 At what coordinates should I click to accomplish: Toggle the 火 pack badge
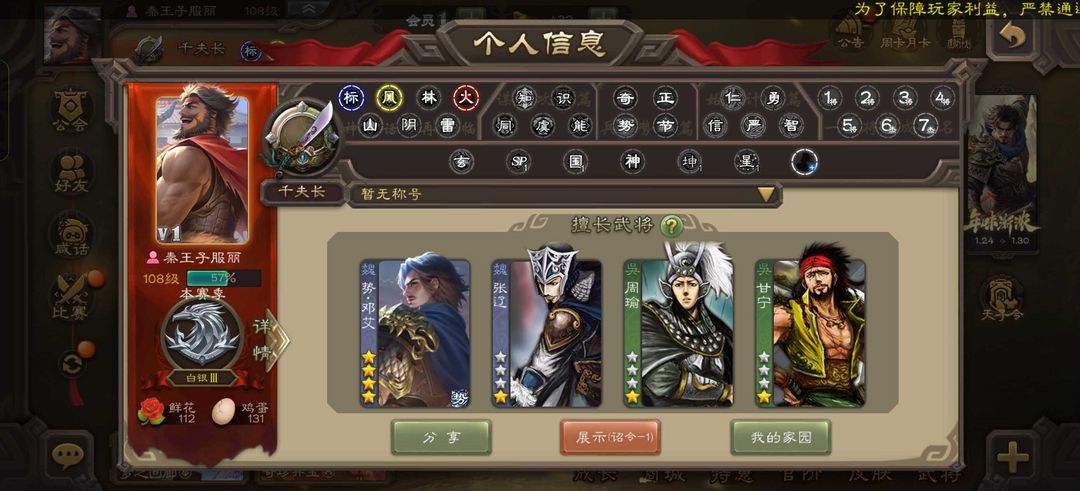[x=466, y=98]
